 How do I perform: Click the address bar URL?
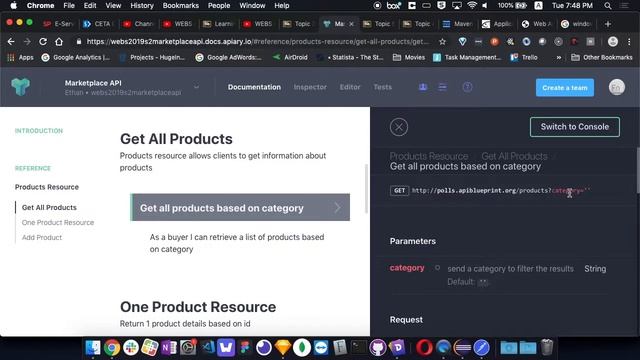coord(258,42)
